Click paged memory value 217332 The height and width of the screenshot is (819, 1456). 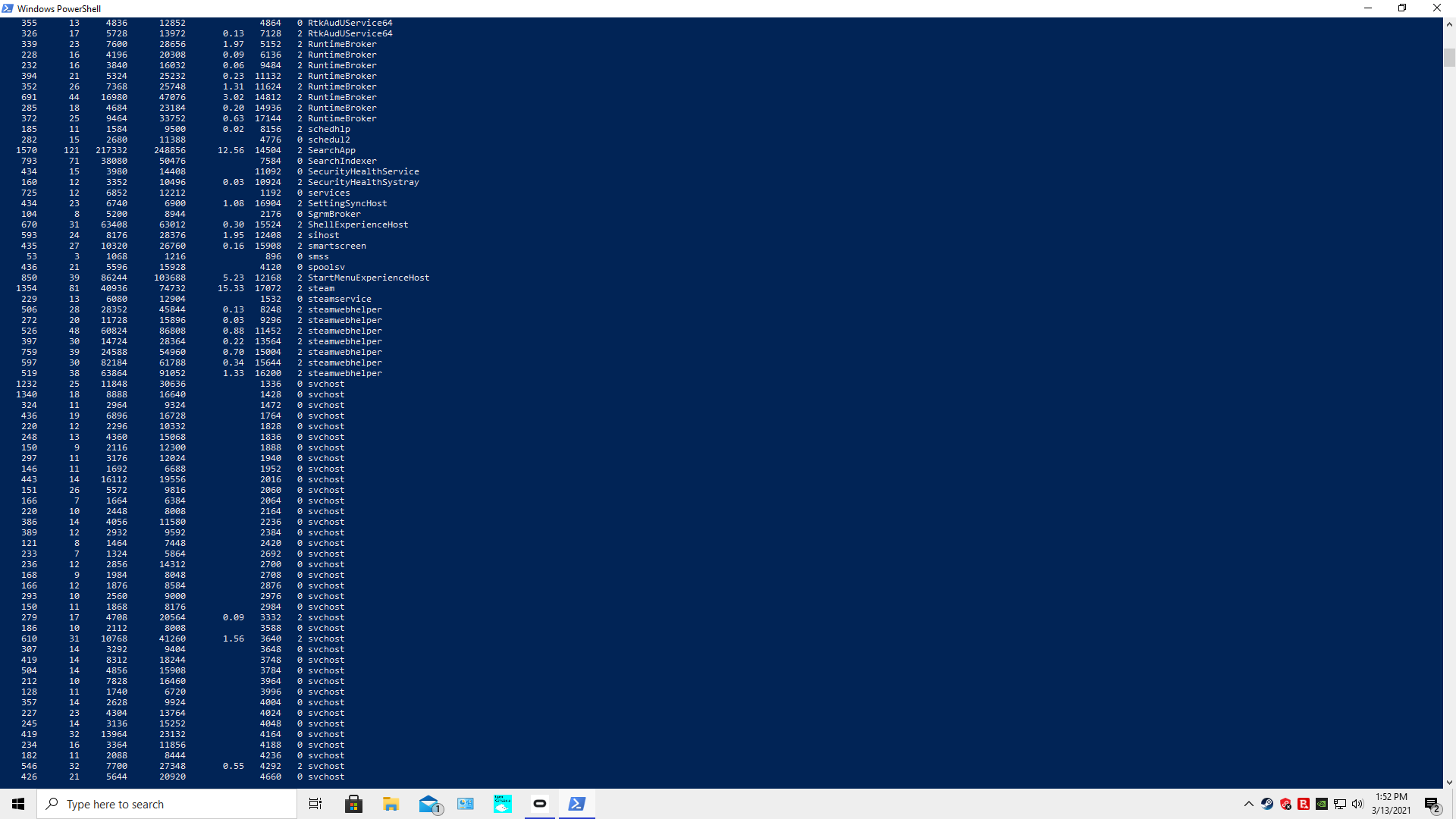point(111,150)
